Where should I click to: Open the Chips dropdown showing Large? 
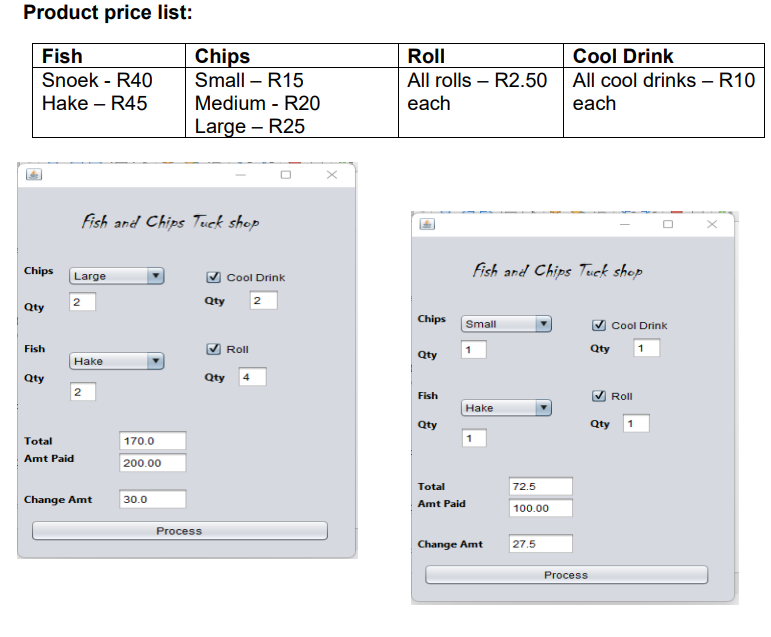pos(117,276)
